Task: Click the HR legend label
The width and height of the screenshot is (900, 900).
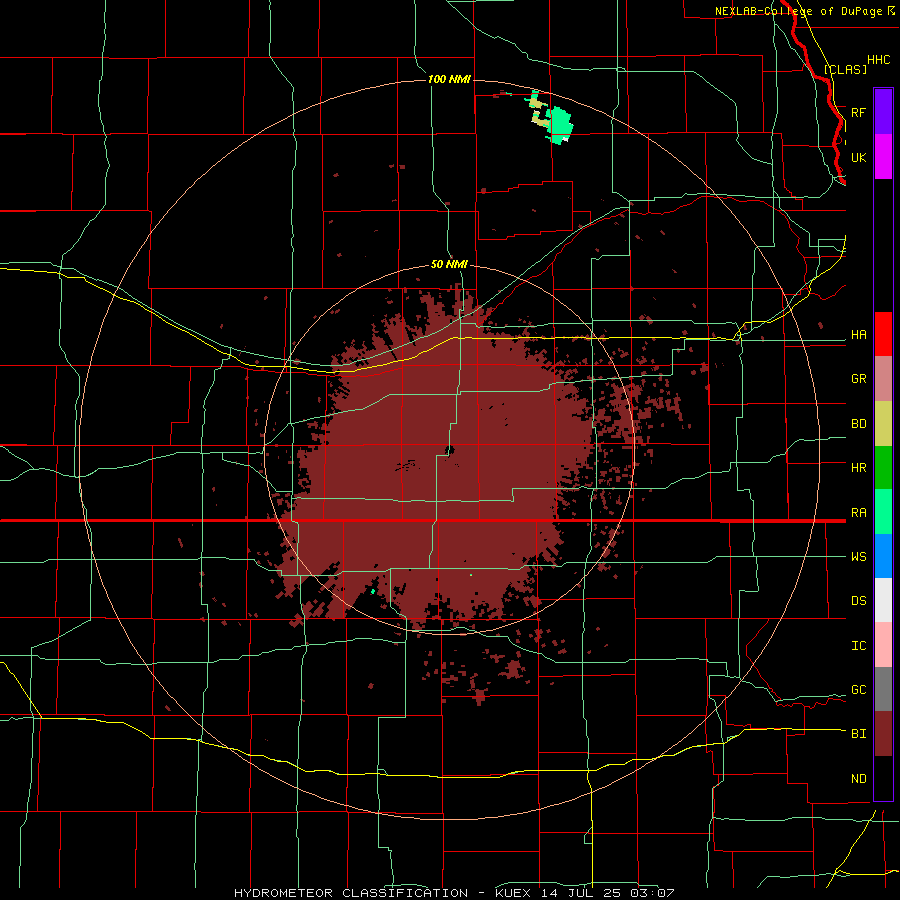Action: coord(859,468)
